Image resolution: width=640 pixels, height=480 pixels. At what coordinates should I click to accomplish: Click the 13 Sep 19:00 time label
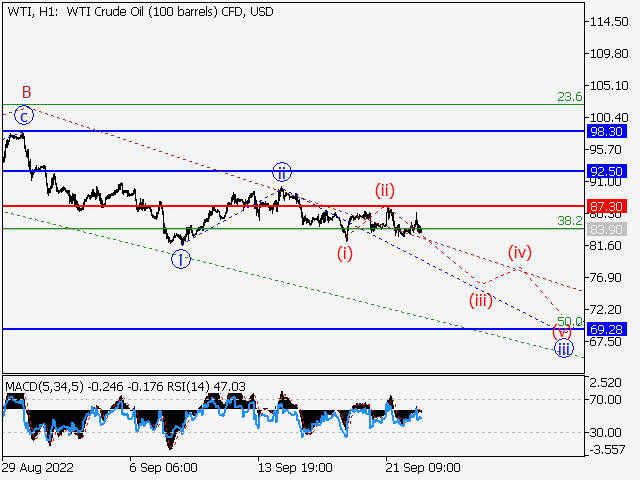[295, 468]
